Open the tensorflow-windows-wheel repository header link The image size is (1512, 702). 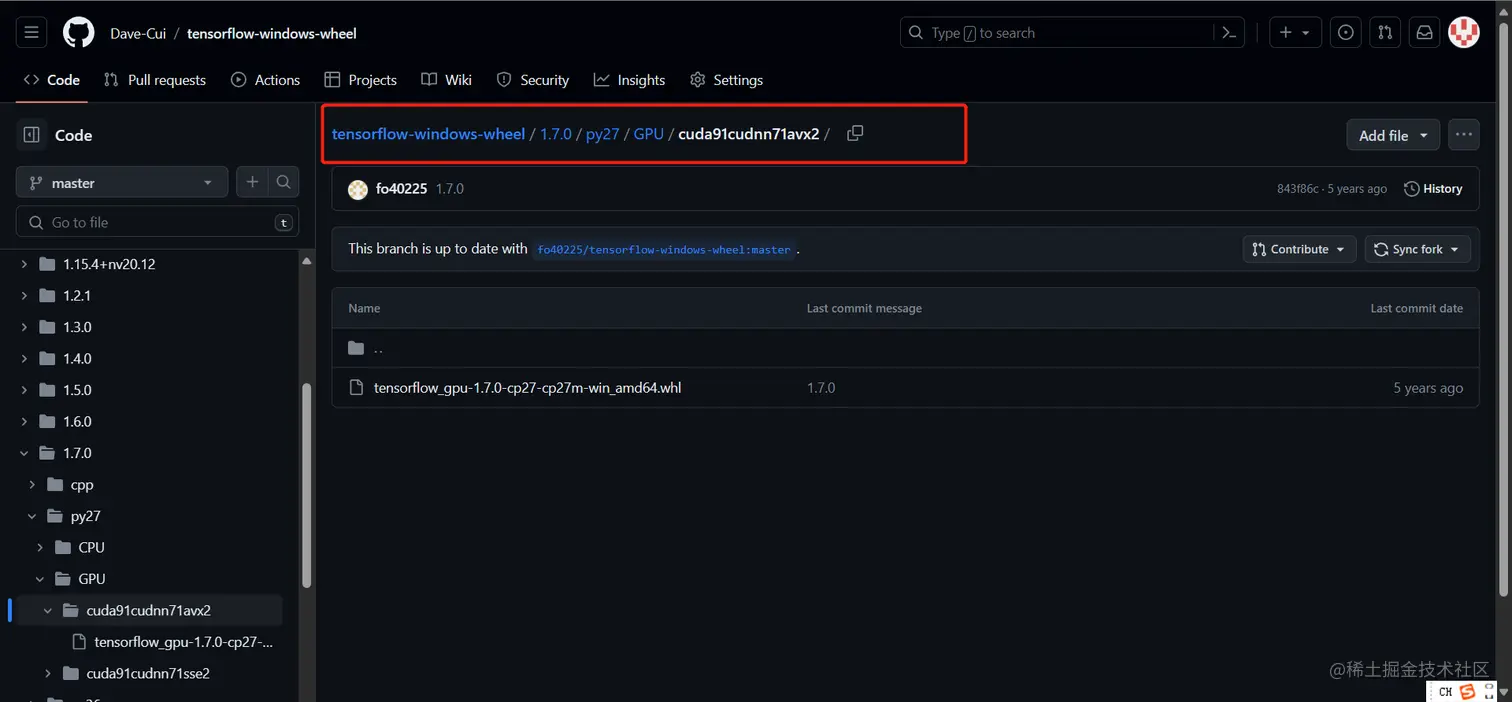pyautogui.click(x=272, y=33)
